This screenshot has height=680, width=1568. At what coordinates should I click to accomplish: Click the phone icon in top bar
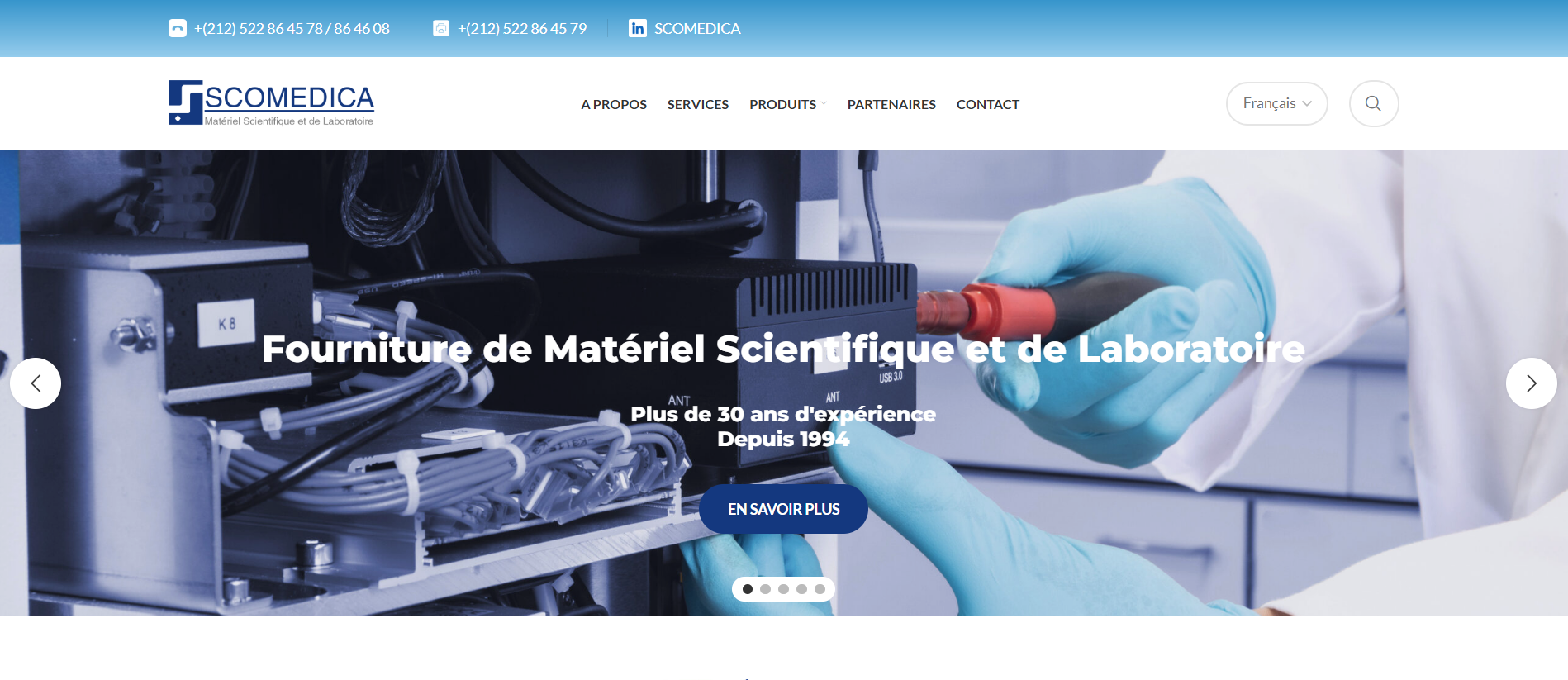[177, 28]
